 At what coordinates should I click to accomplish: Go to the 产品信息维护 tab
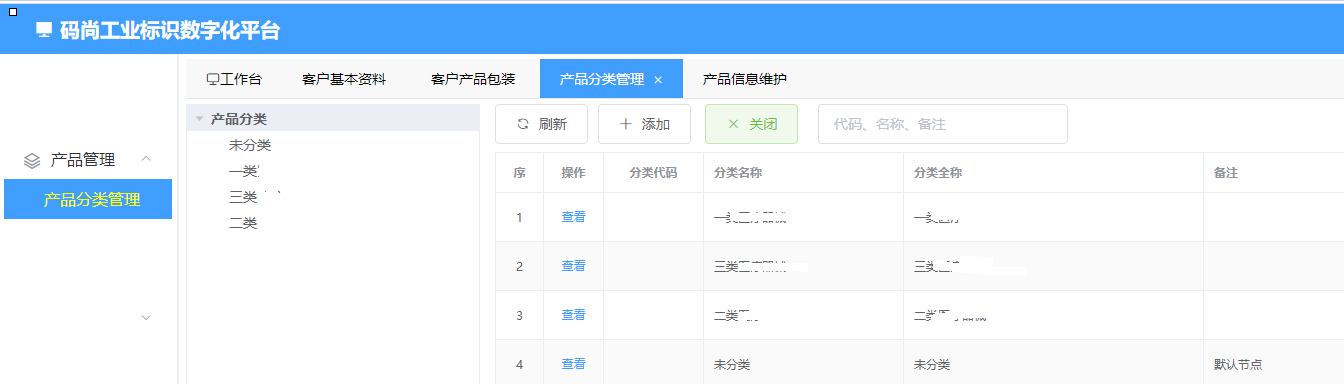point(745,79)
